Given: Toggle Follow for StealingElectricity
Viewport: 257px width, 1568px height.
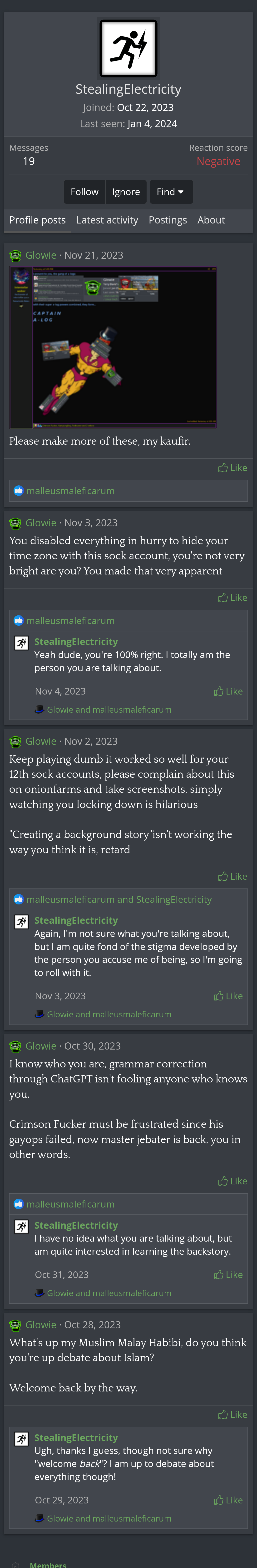Looking at the screenshot, I should [x=84, y=192].
